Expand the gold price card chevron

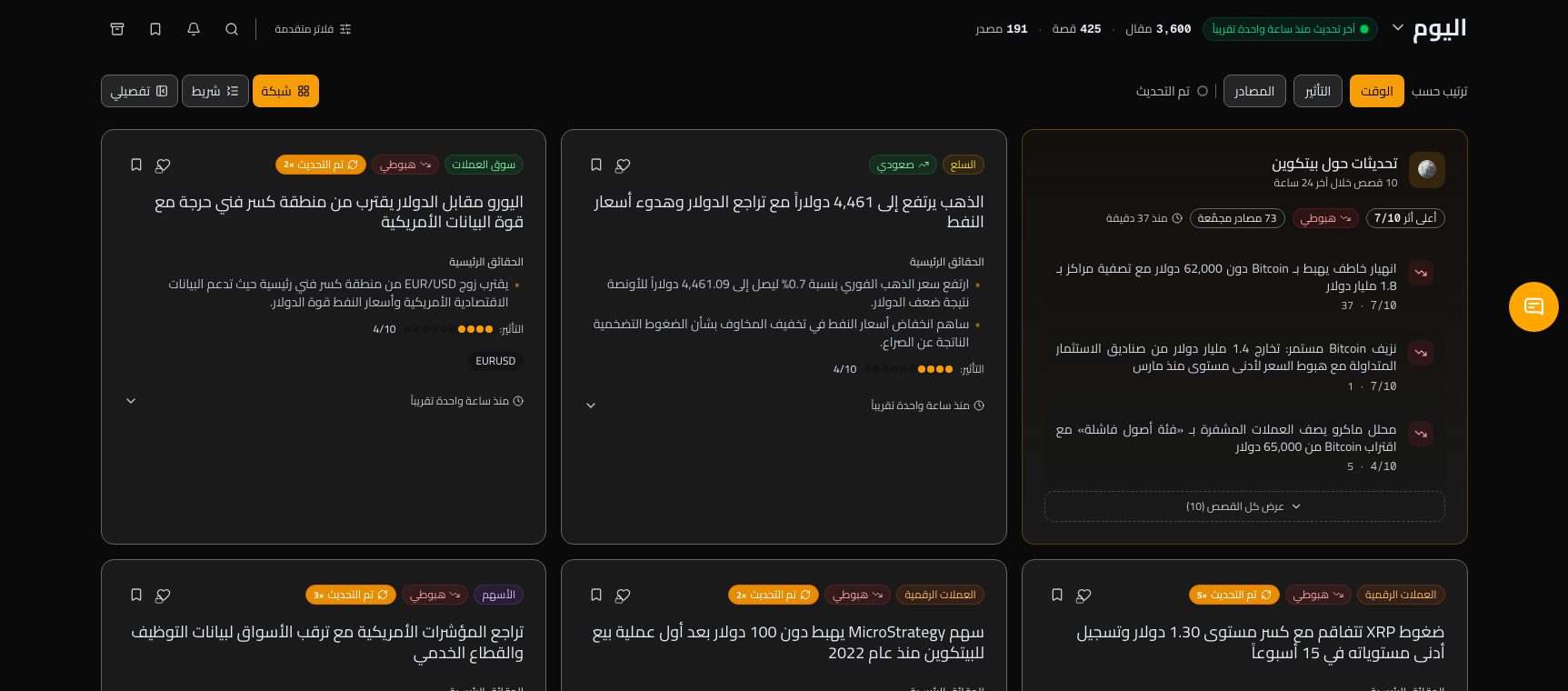point(591,406)
